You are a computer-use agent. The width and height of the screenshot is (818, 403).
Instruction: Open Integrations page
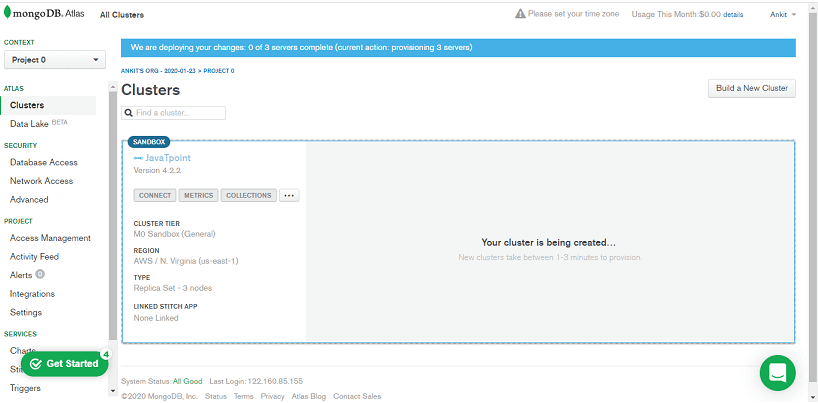coord(32,294)
